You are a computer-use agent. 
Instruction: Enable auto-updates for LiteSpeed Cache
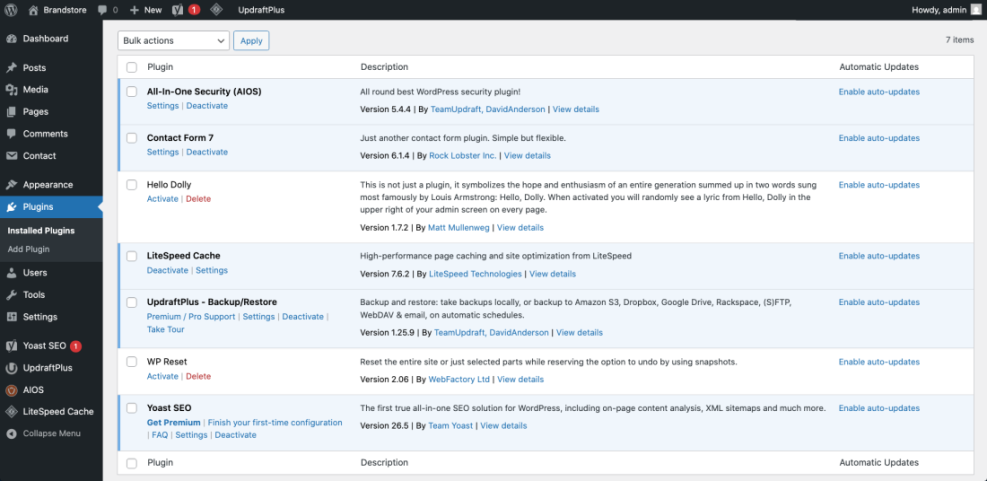(x=879, y=256)
